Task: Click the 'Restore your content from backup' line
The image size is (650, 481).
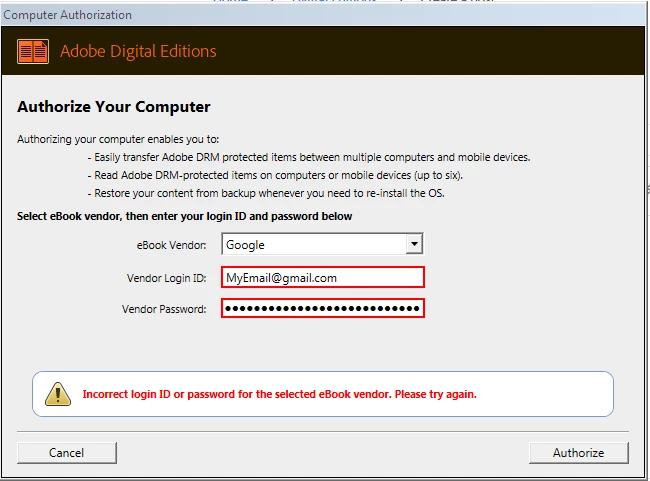Action: coord(266,193)
